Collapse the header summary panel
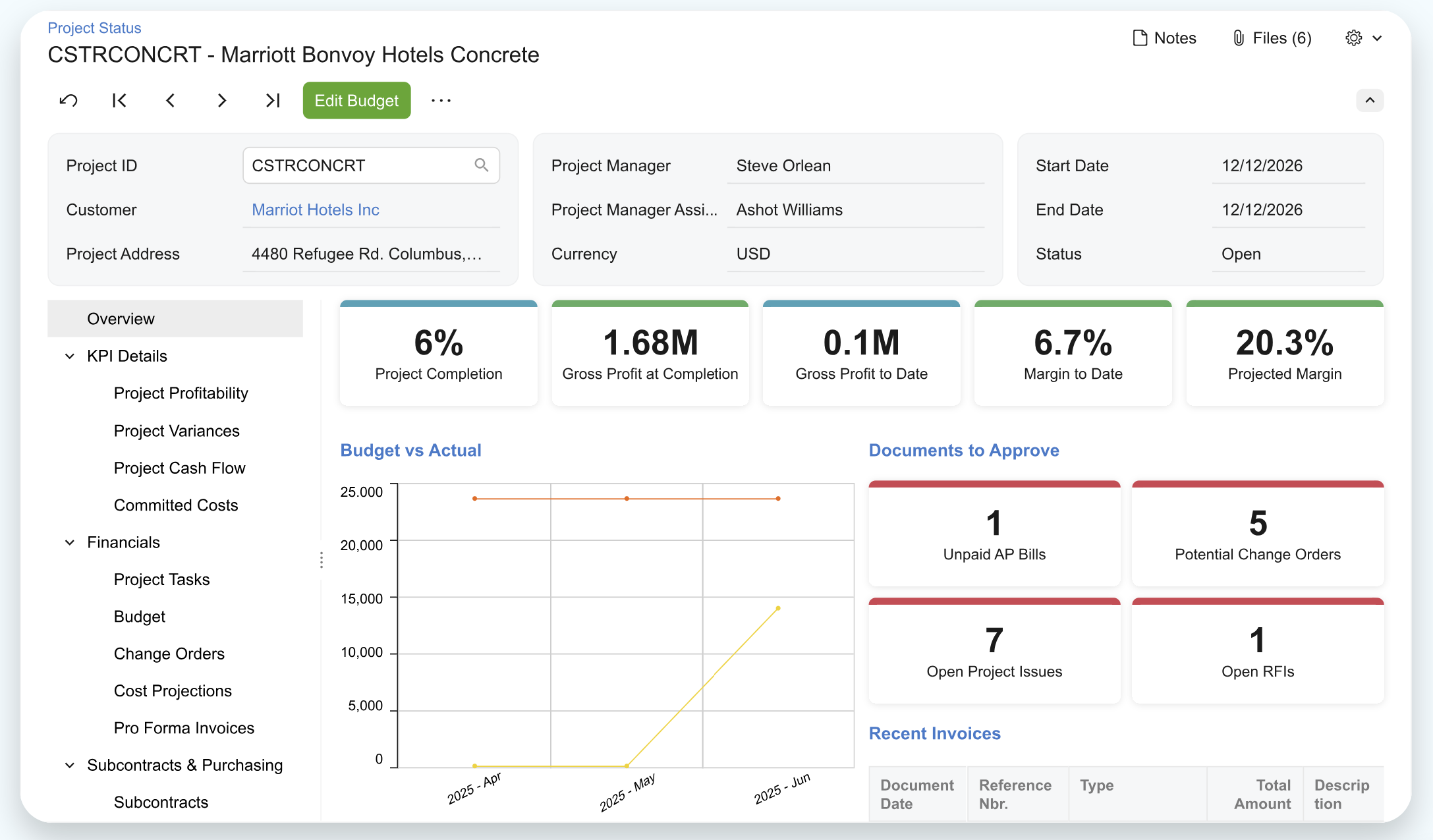The width and height of the screenshot is (1433, 840). tap(1370, 101)
